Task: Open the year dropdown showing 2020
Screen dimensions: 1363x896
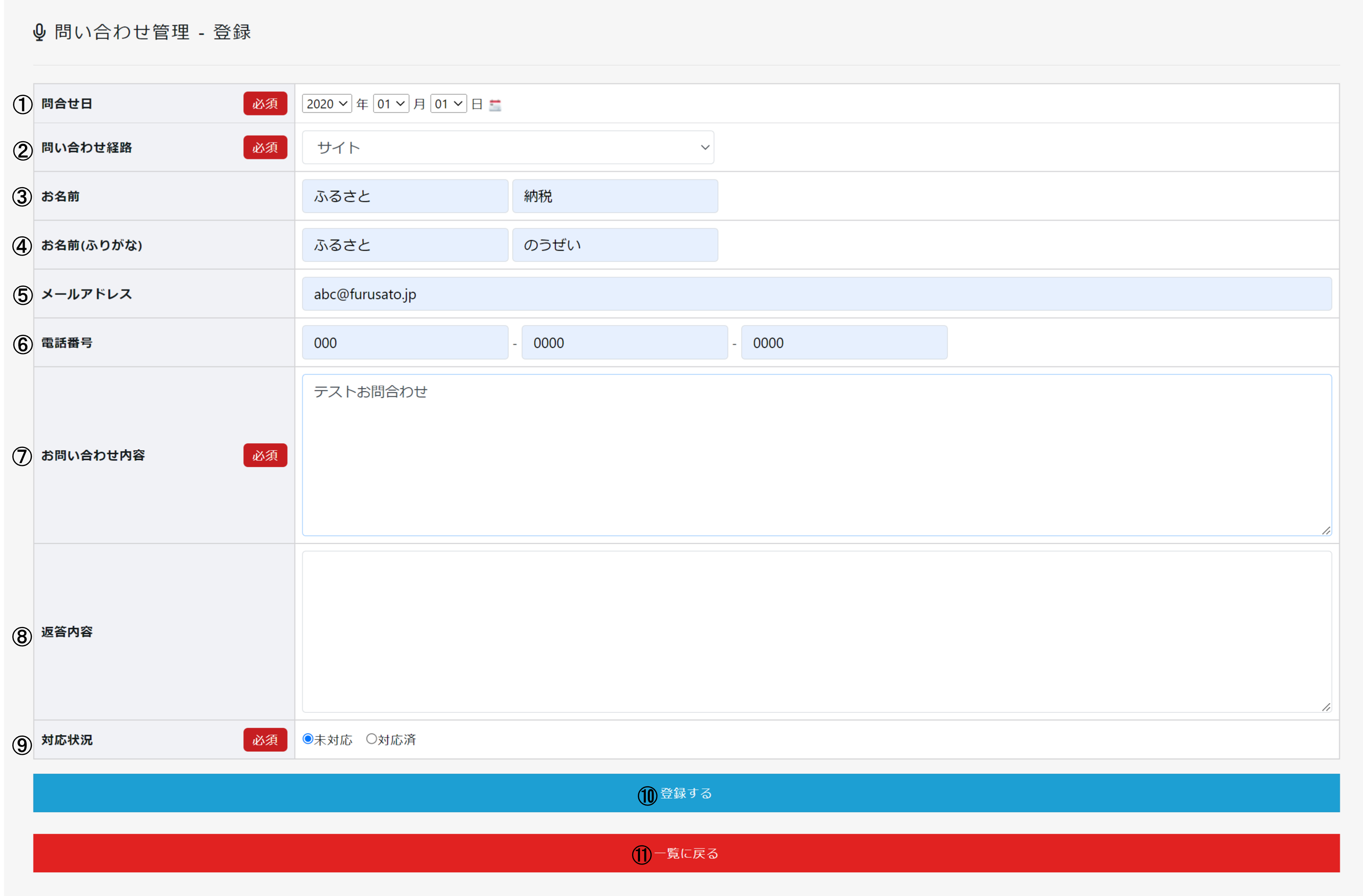Action: (326, 104)
